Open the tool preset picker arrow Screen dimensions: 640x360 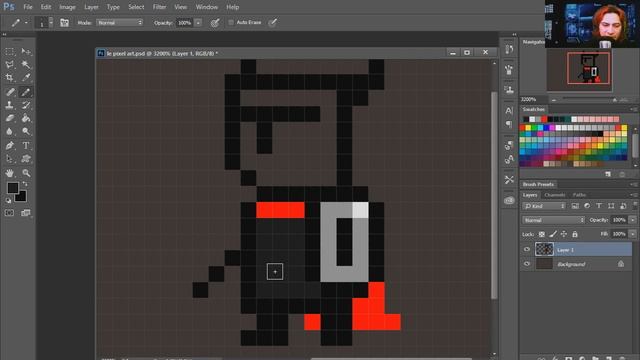point(26,23)
